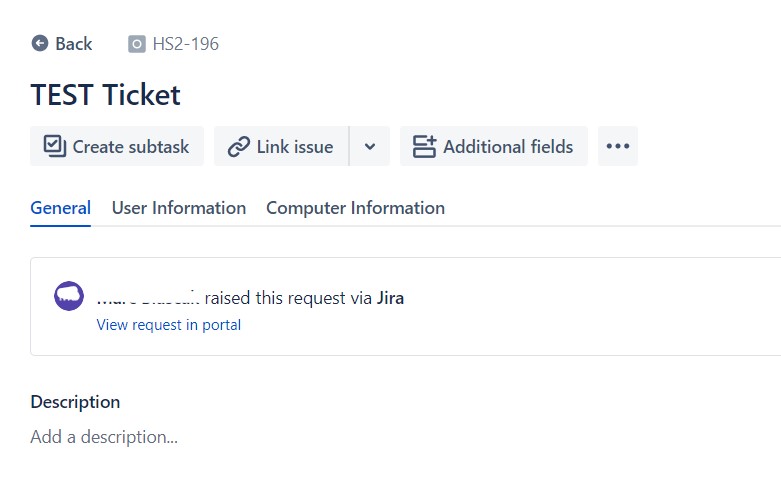
Task: Click the Create subtask checkbox icon
Action: (55, 146)
